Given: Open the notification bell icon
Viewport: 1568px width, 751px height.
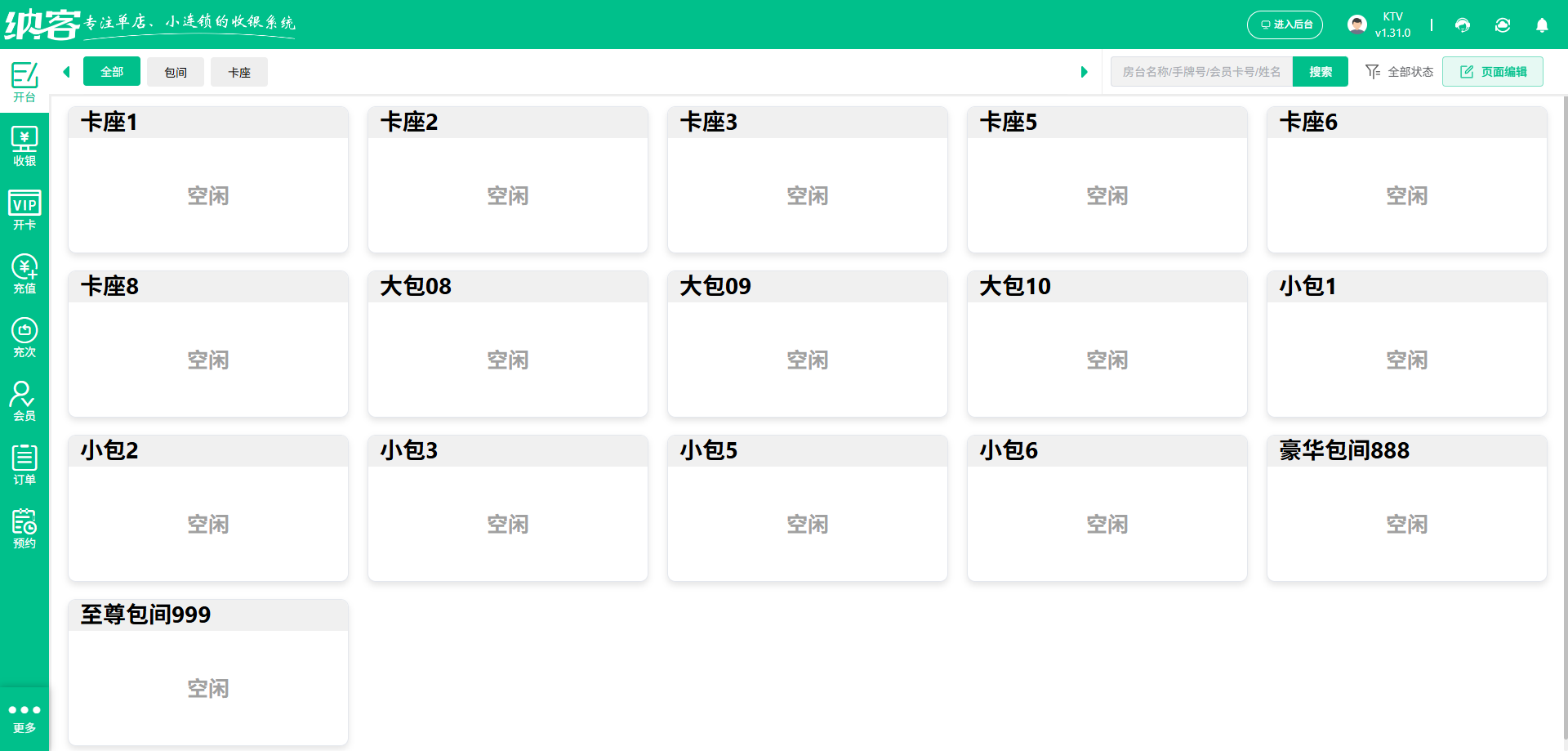Looking at the screenshot, I should pyautogui.click(x=1542, y=25).
